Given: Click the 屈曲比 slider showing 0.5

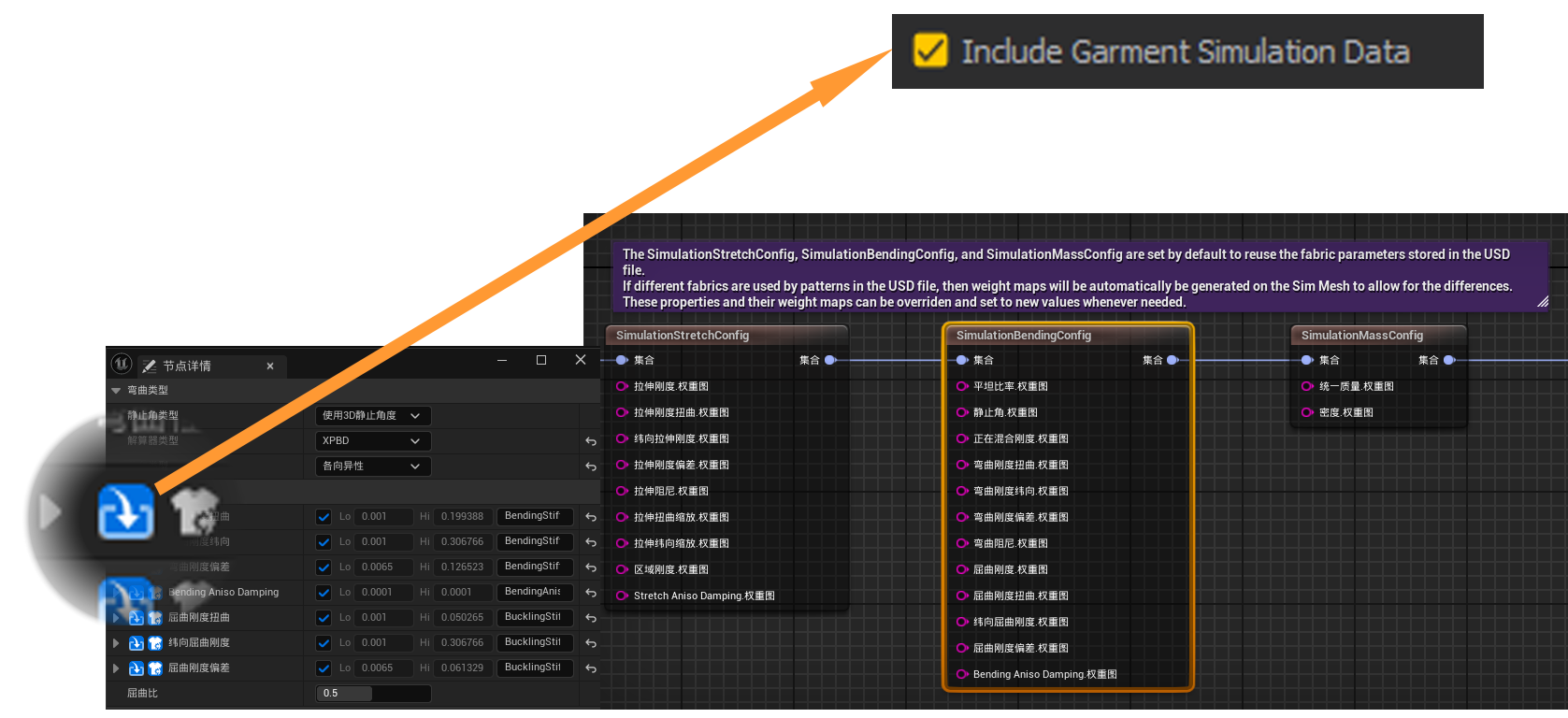Looking at the screenshot, I should click(x=373, y=694).
